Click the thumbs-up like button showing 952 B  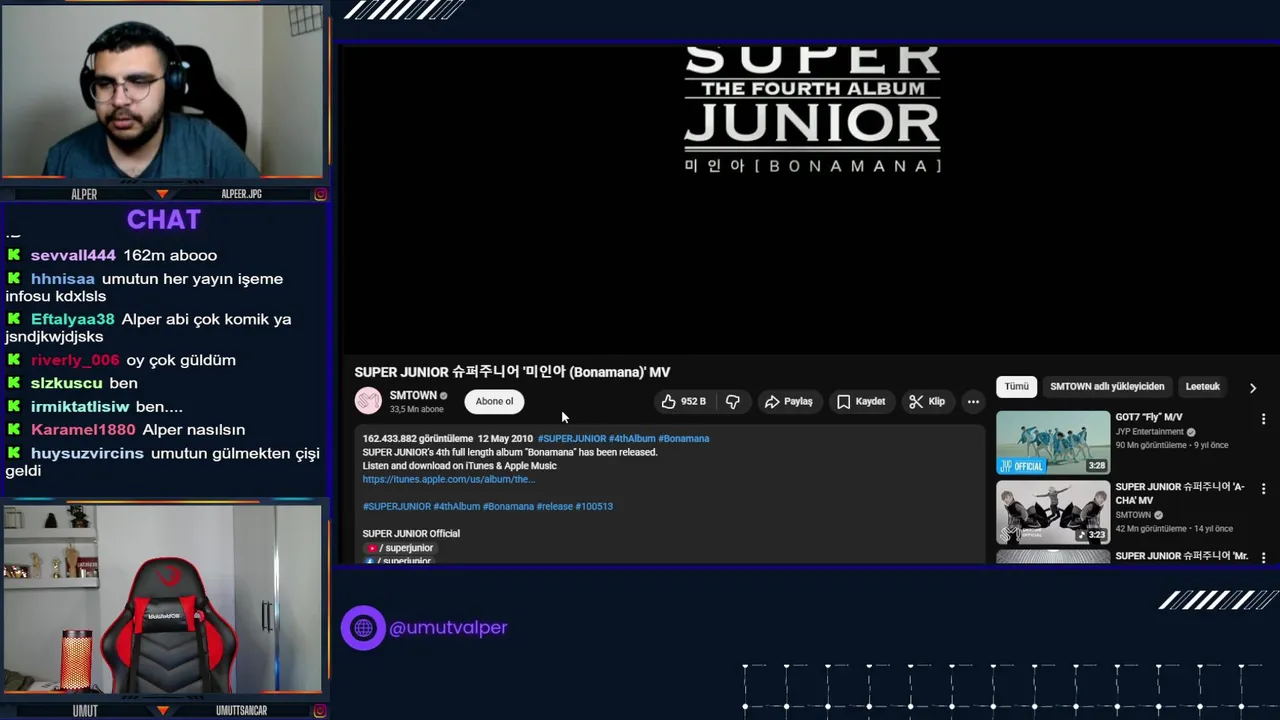pyautogui.click(x=683, y=401)
